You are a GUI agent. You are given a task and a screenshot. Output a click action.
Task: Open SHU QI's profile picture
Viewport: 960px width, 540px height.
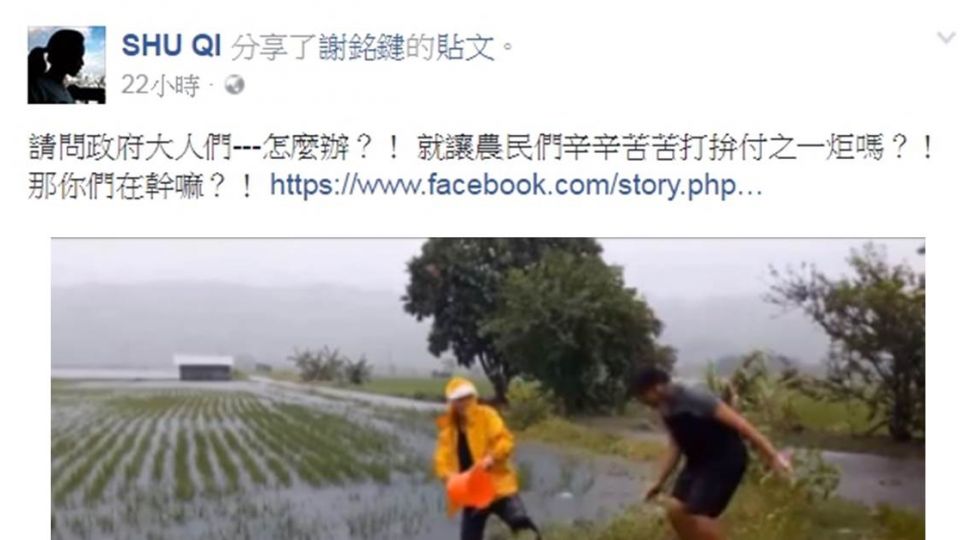click(66, 65)
